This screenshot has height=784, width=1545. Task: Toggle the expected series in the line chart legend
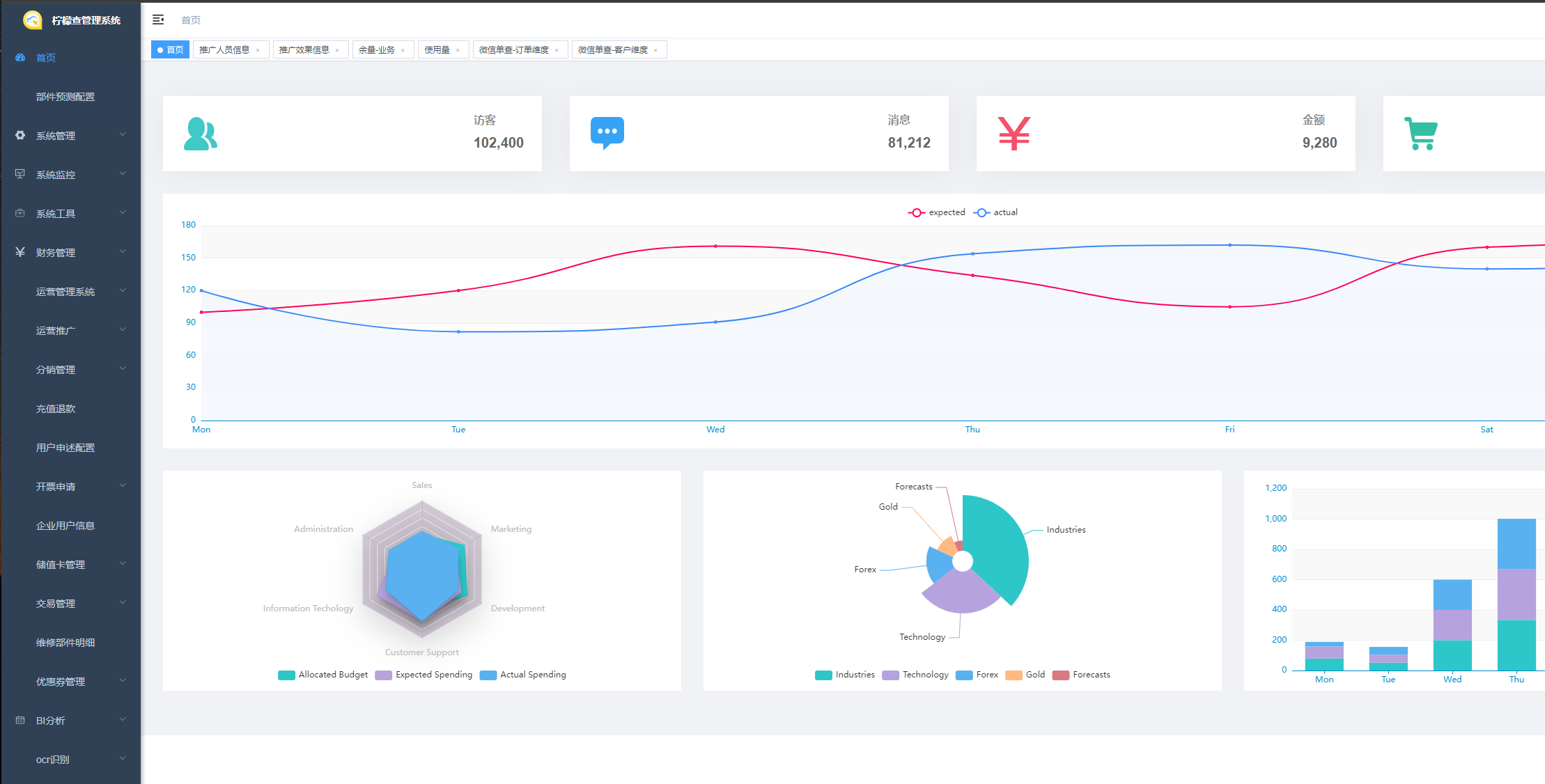coord(936,212)
